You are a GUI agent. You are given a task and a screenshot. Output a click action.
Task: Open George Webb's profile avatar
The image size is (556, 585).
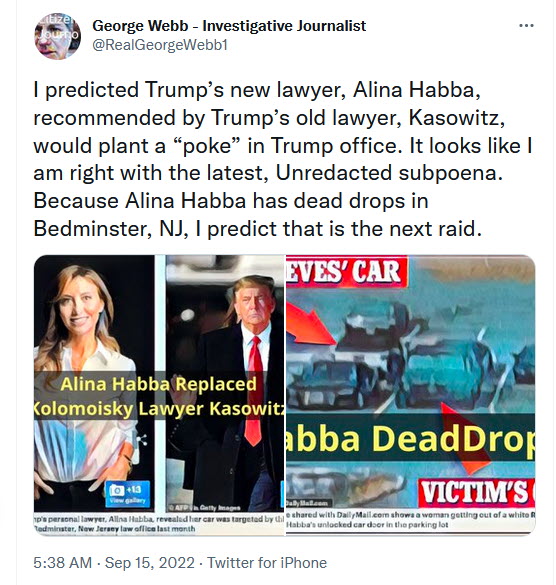pos(57,36)
